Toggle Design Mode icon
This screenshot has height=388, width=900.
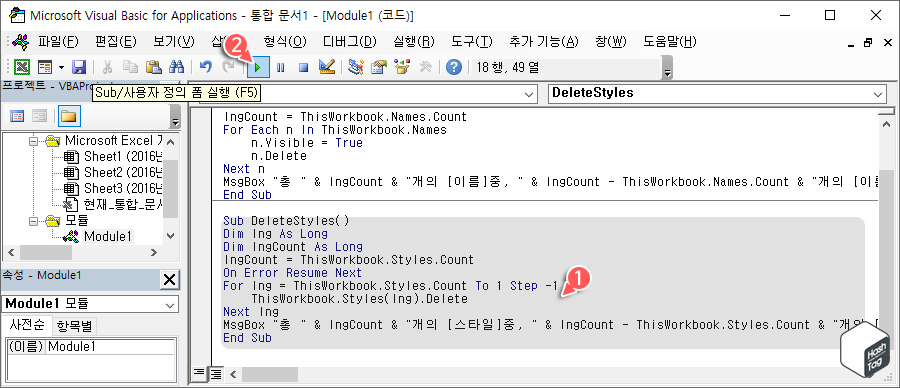(327, 67)
